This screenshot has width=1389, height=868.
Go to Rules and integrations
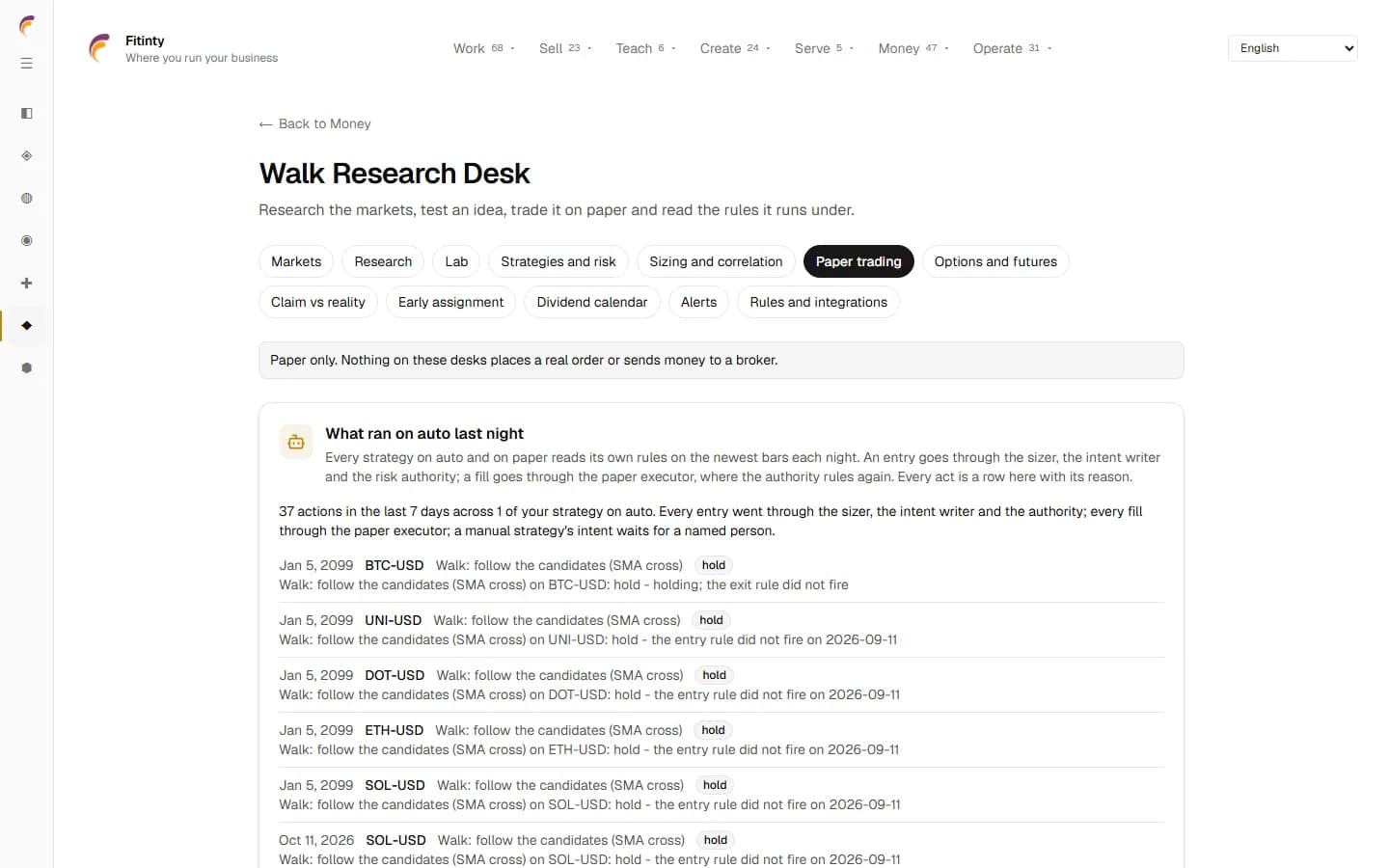[818, 302]
